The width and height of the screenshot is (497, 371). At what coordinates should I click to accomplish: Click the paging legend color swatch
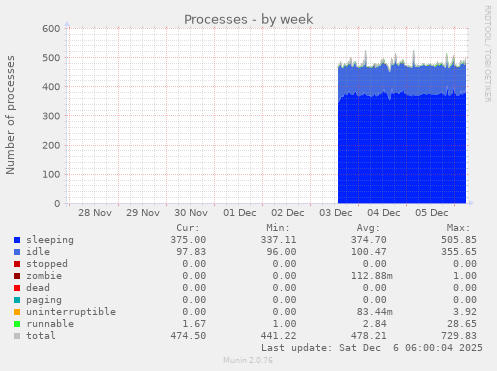pos(17,300)
